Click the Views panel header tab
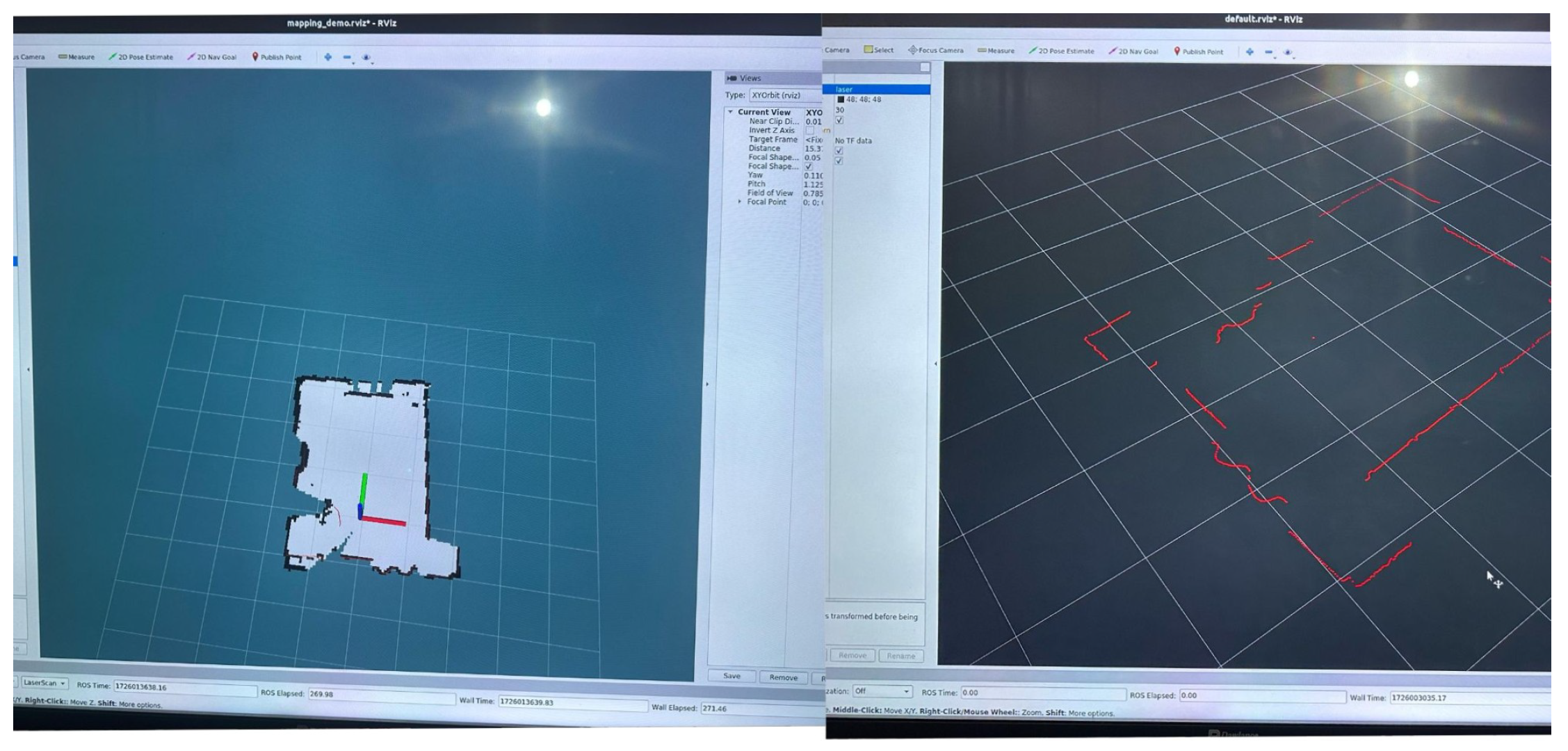This screenshot has width=1568, height=751. coord(750,78)
